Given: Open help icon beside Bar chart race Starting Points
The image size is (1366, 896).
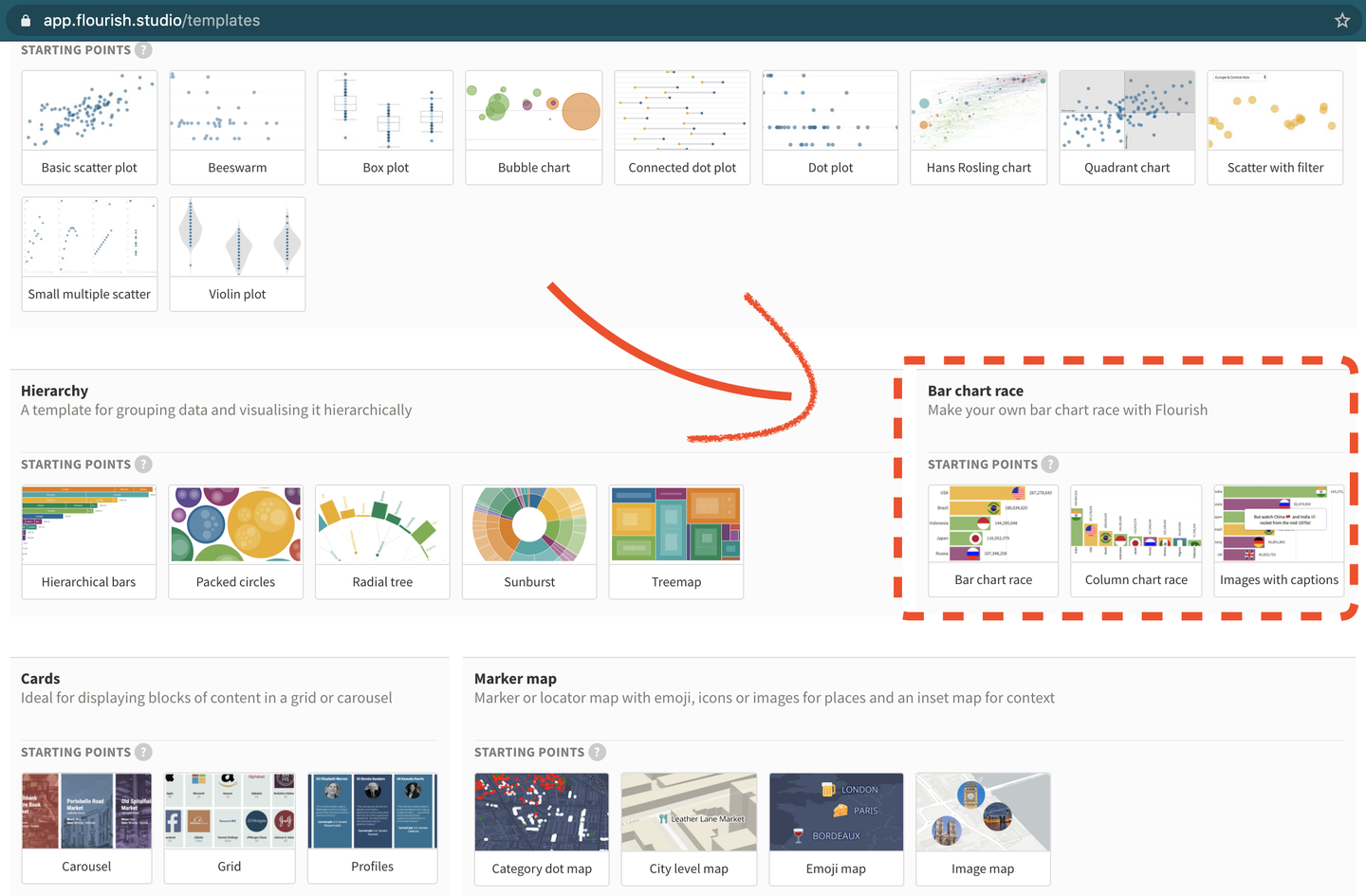Looking at the screenshot, I should 1050,464.
